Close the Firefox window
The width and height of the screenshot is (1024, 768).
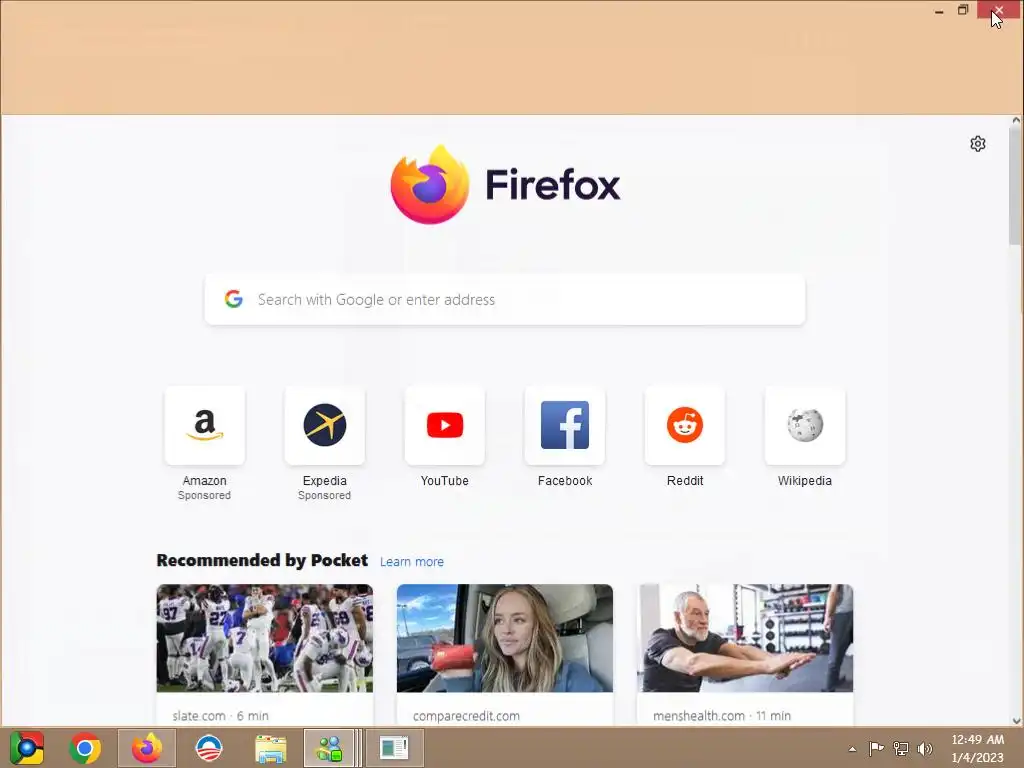999,10
